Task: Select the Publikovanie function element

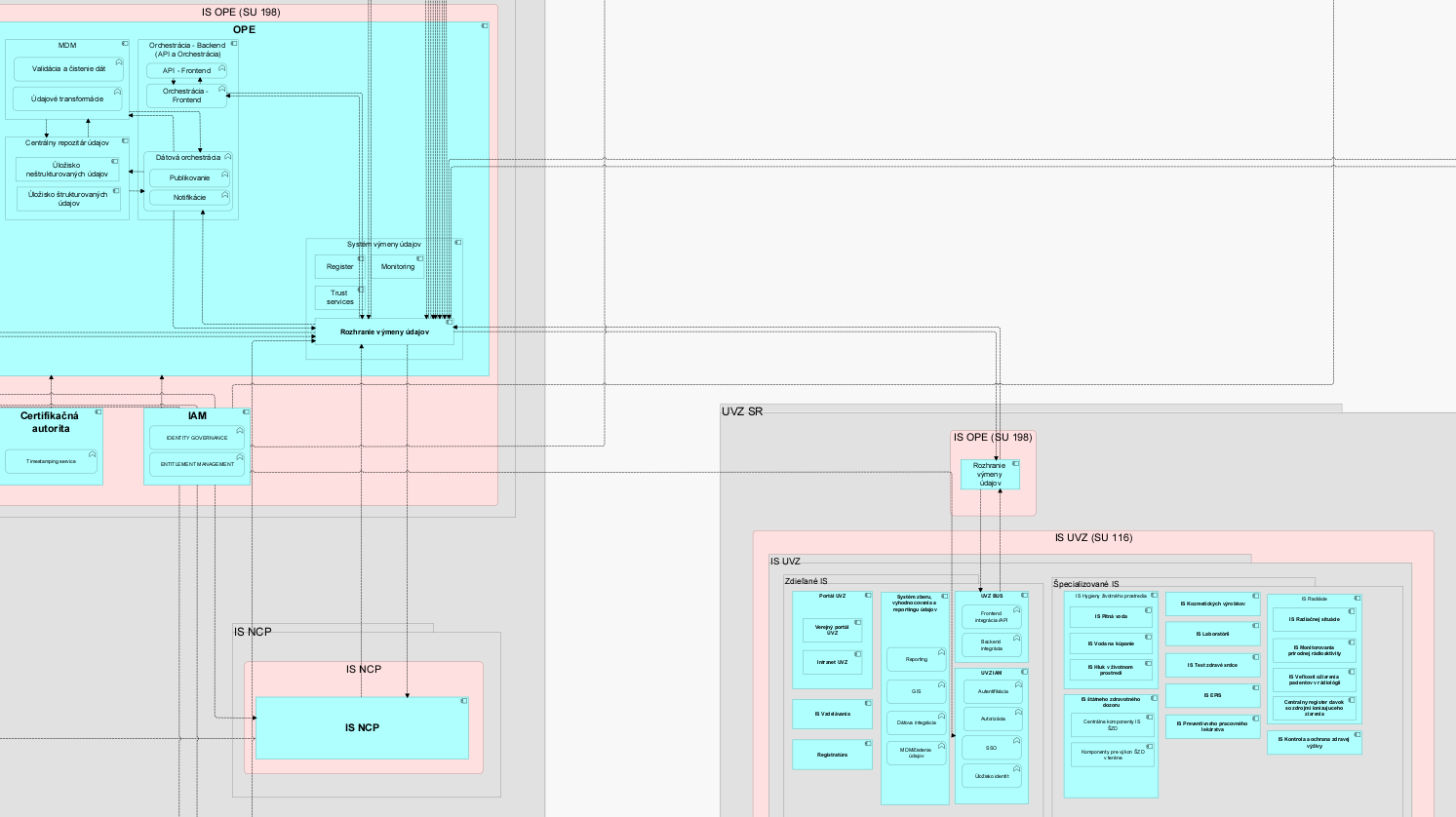Action: [x=189, y=177]
